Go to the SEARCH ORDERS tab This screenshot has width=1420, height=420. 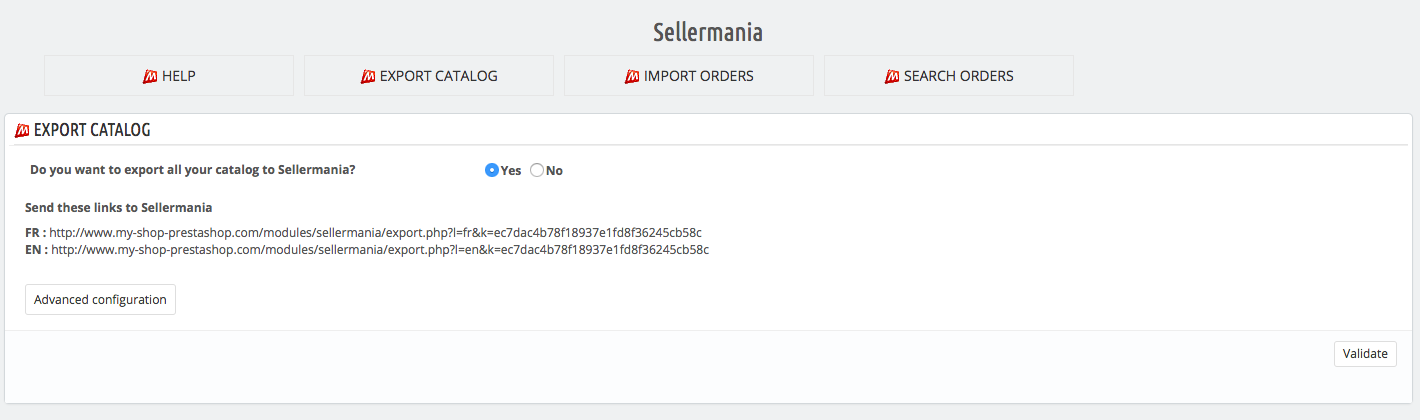click(949, 76)
